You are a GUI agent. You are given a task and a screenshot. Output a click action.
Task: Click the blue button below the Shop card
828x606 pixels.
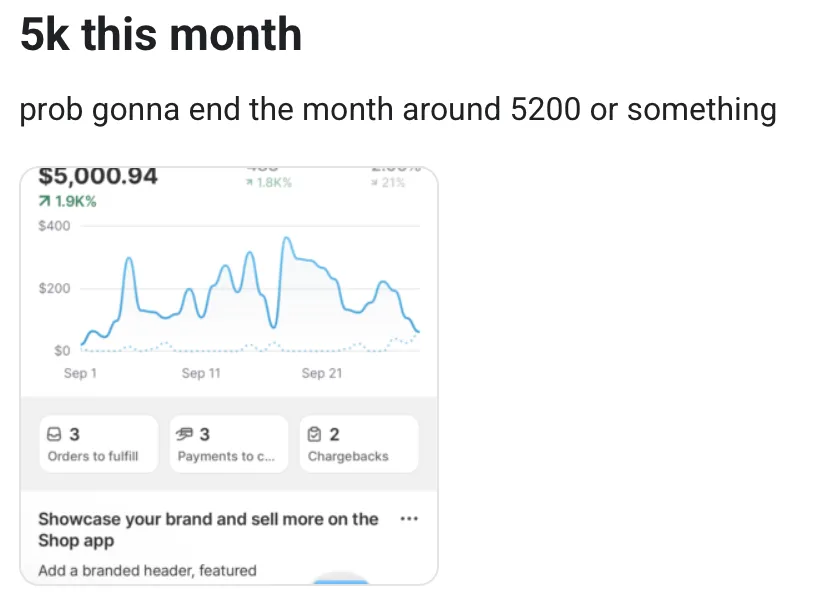[x=341, y=580]
